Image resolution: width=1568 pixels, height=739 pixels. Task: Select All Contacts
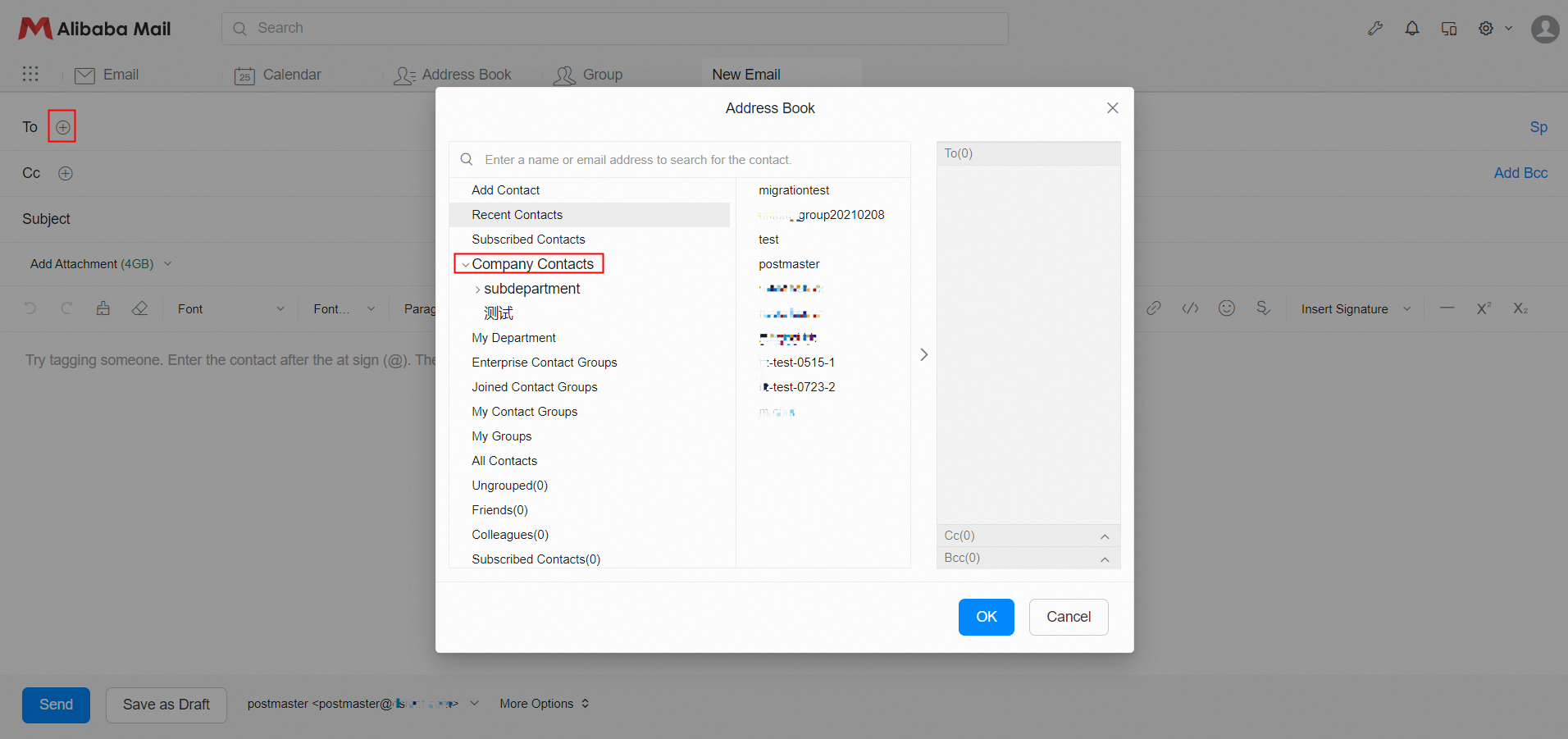click(504, 461)
